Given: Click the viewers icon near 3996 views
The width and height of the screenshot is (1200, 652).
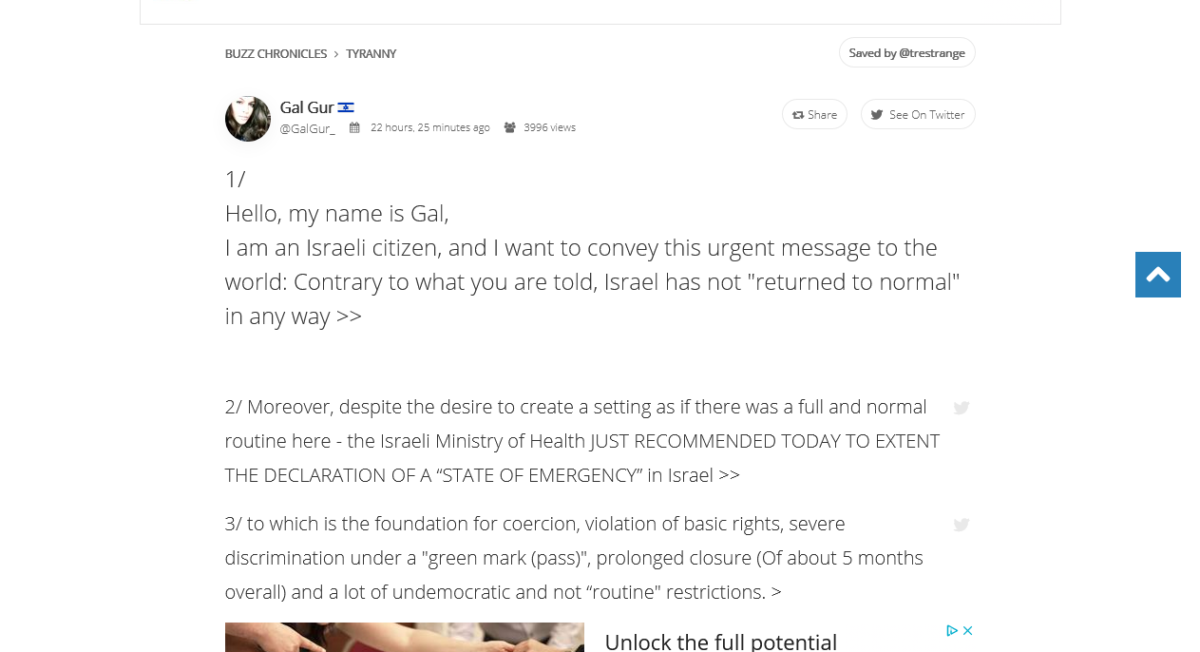Looking at the screenshot, I should point(510,128).
